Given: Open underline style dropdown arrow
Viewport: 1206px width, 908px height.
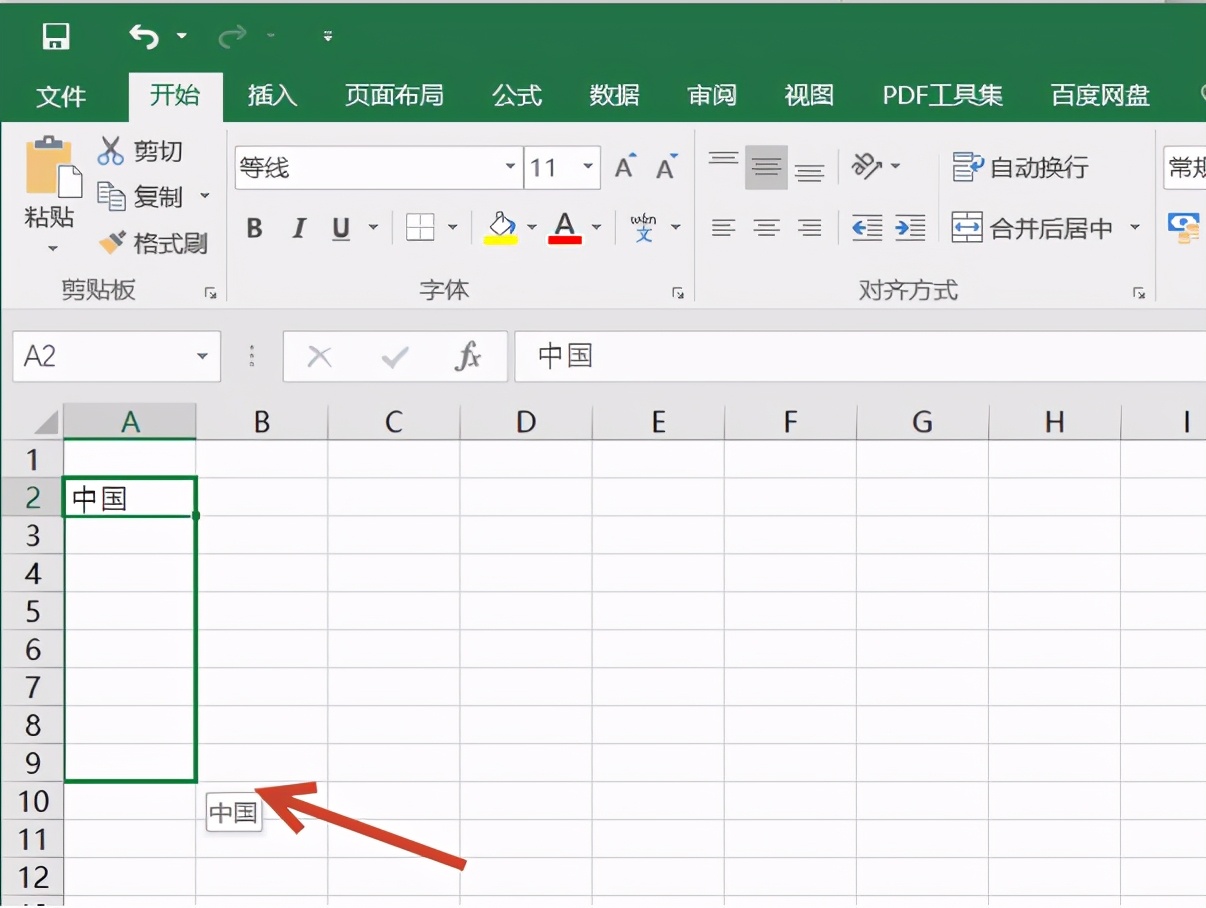Looking at the screenshot, I should 373,229.
